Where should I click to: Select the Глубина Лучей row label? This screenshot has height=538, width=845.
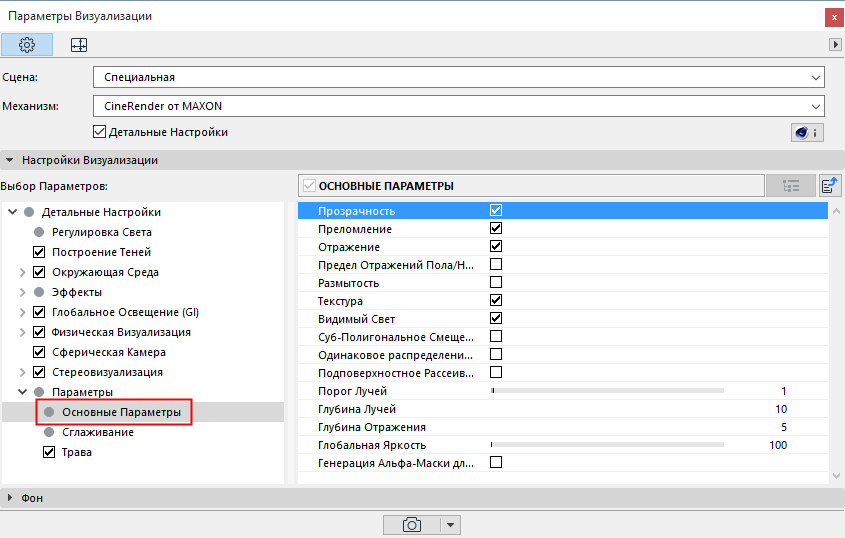357,409
